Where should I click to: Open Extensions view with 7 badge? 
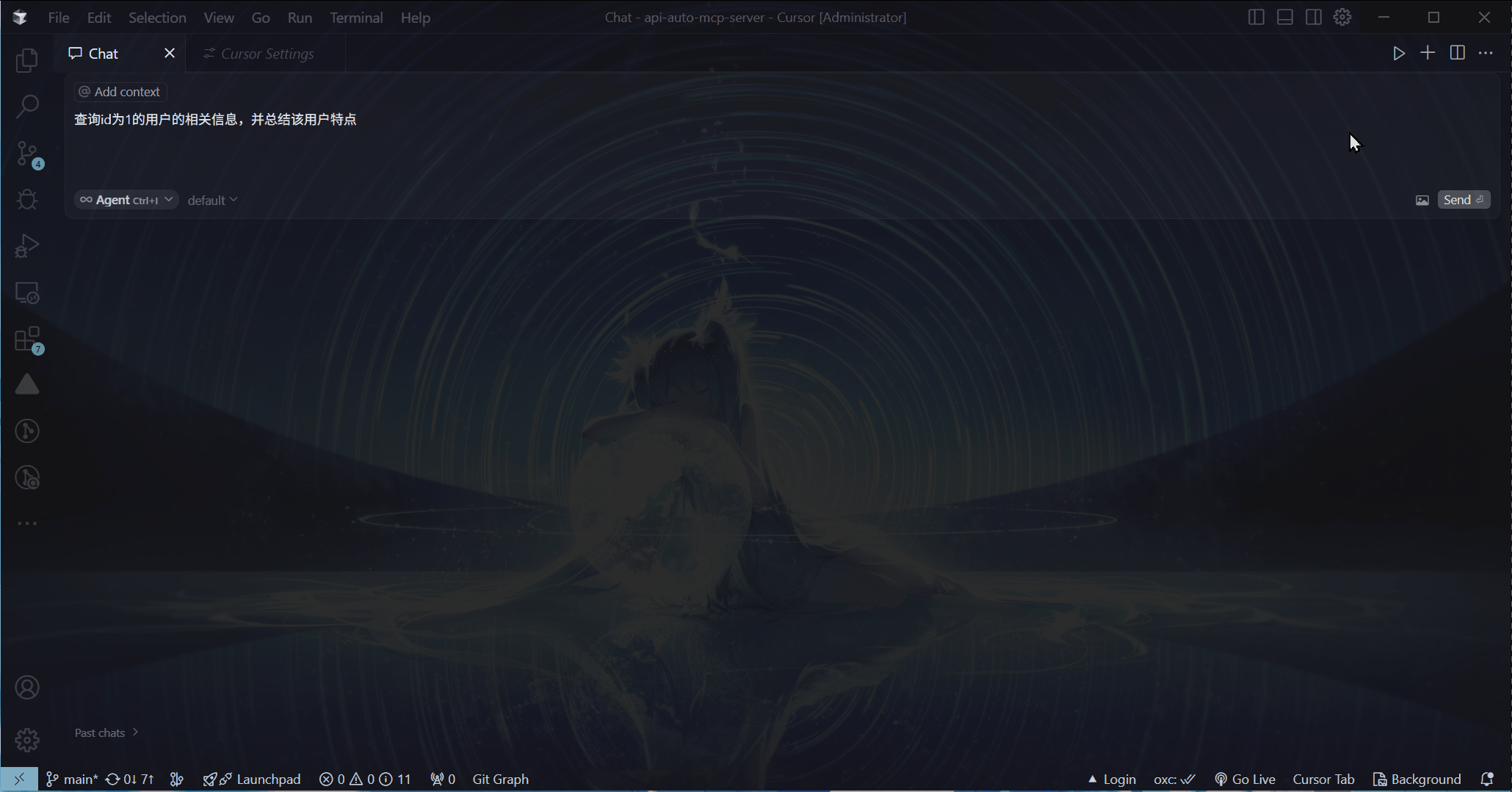coord(29,340)
